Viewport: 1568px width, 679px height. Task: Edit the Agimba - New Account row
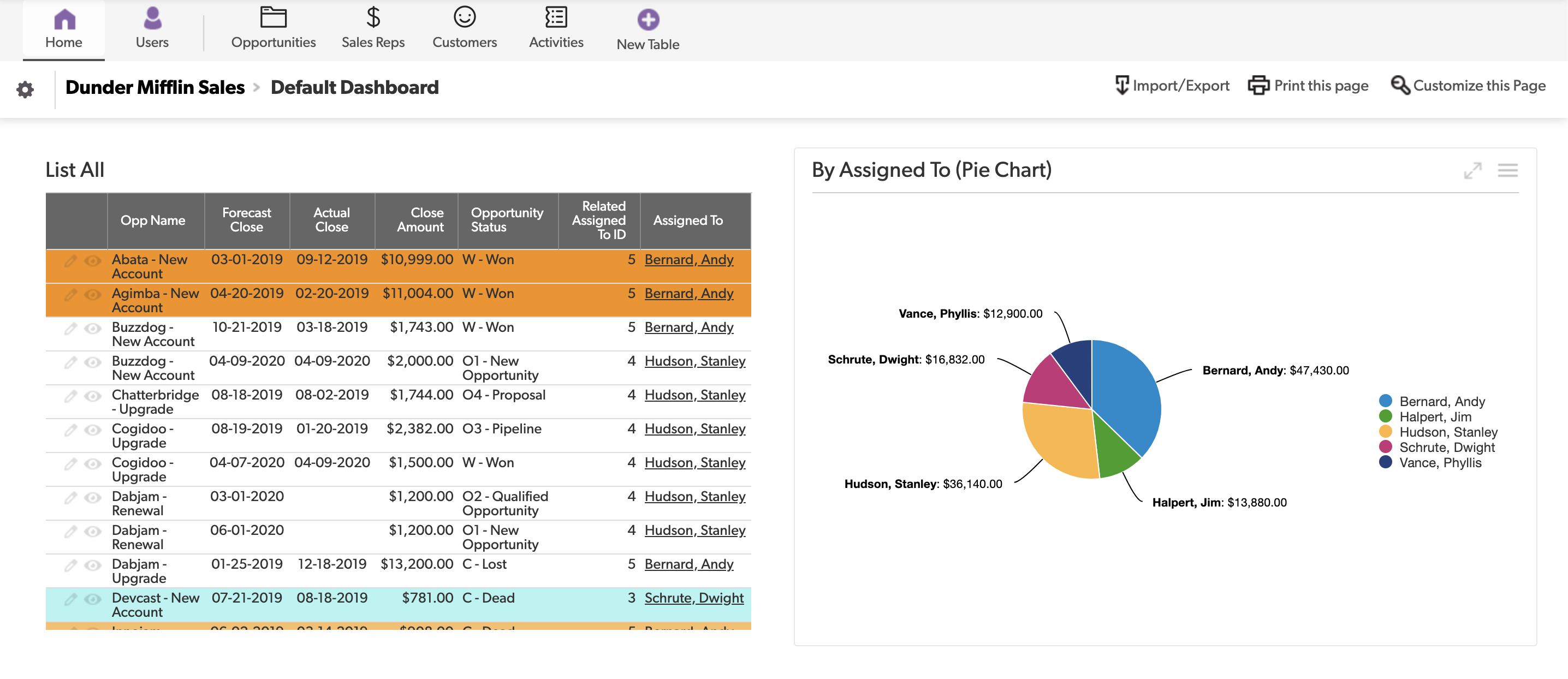70,295
